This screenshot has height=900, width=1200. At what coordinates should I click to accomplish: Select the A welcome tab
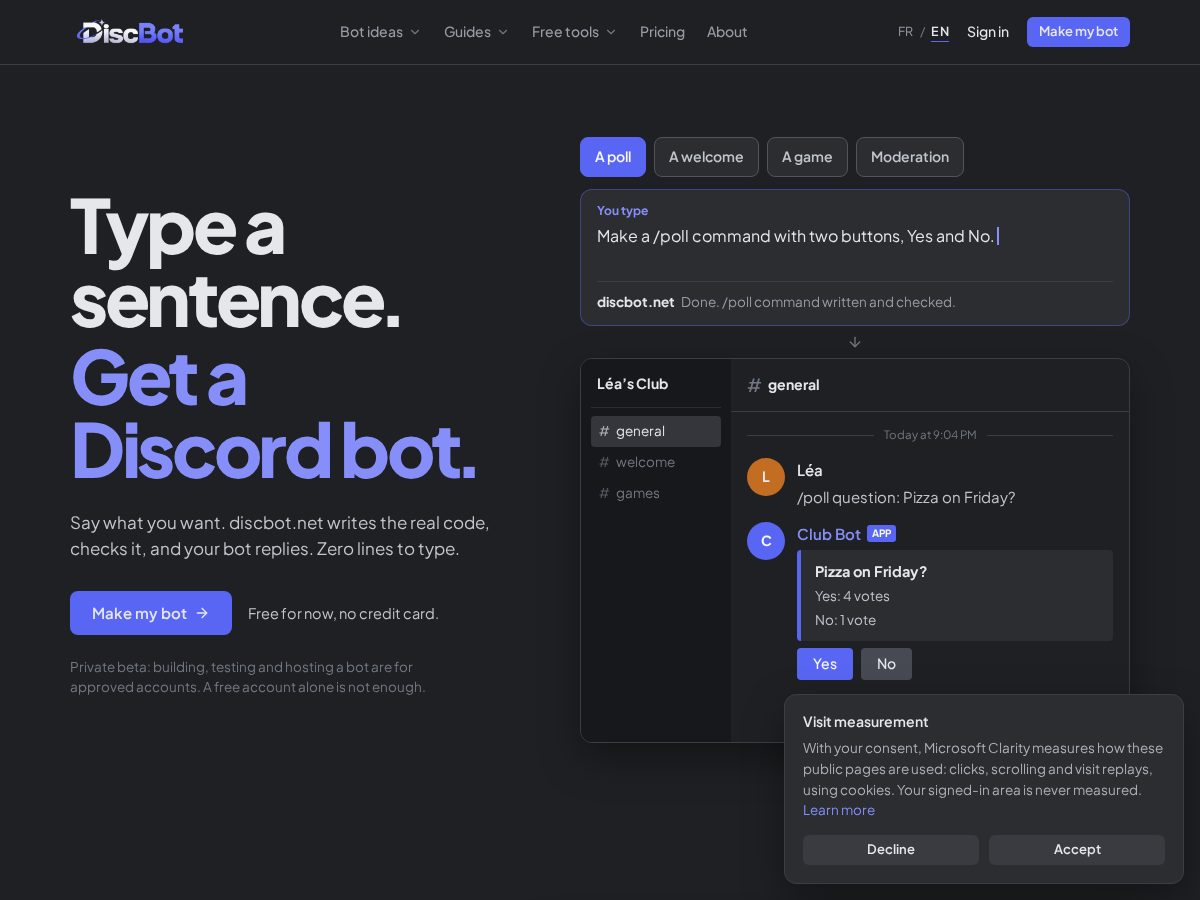706,157
